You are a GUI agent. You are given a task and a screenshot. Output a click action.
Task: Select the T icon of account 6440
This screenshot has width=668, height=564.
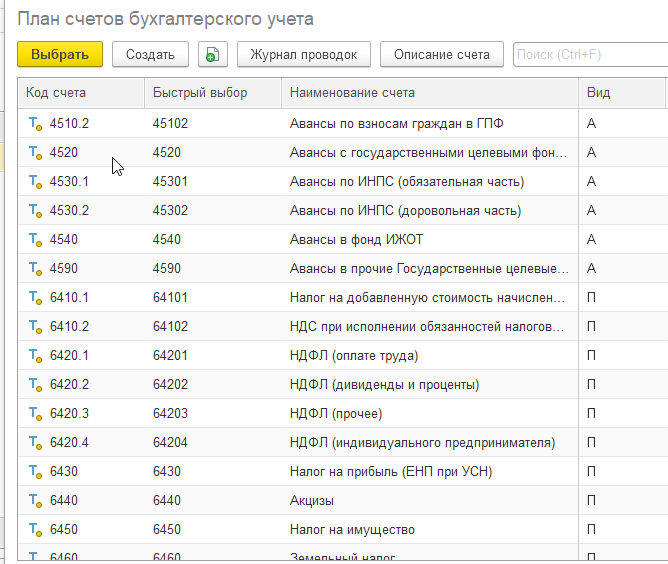pos(35,501)
